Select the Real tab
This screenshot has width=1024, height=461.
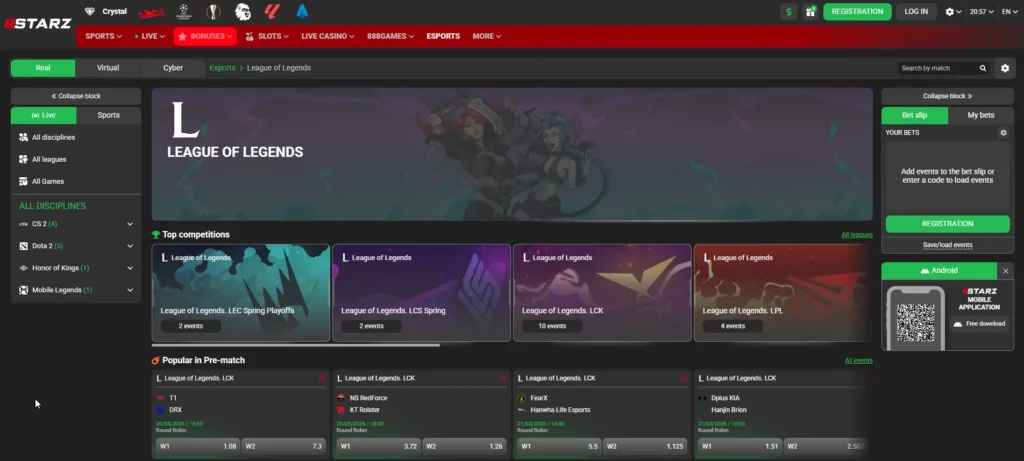[43, 68]
